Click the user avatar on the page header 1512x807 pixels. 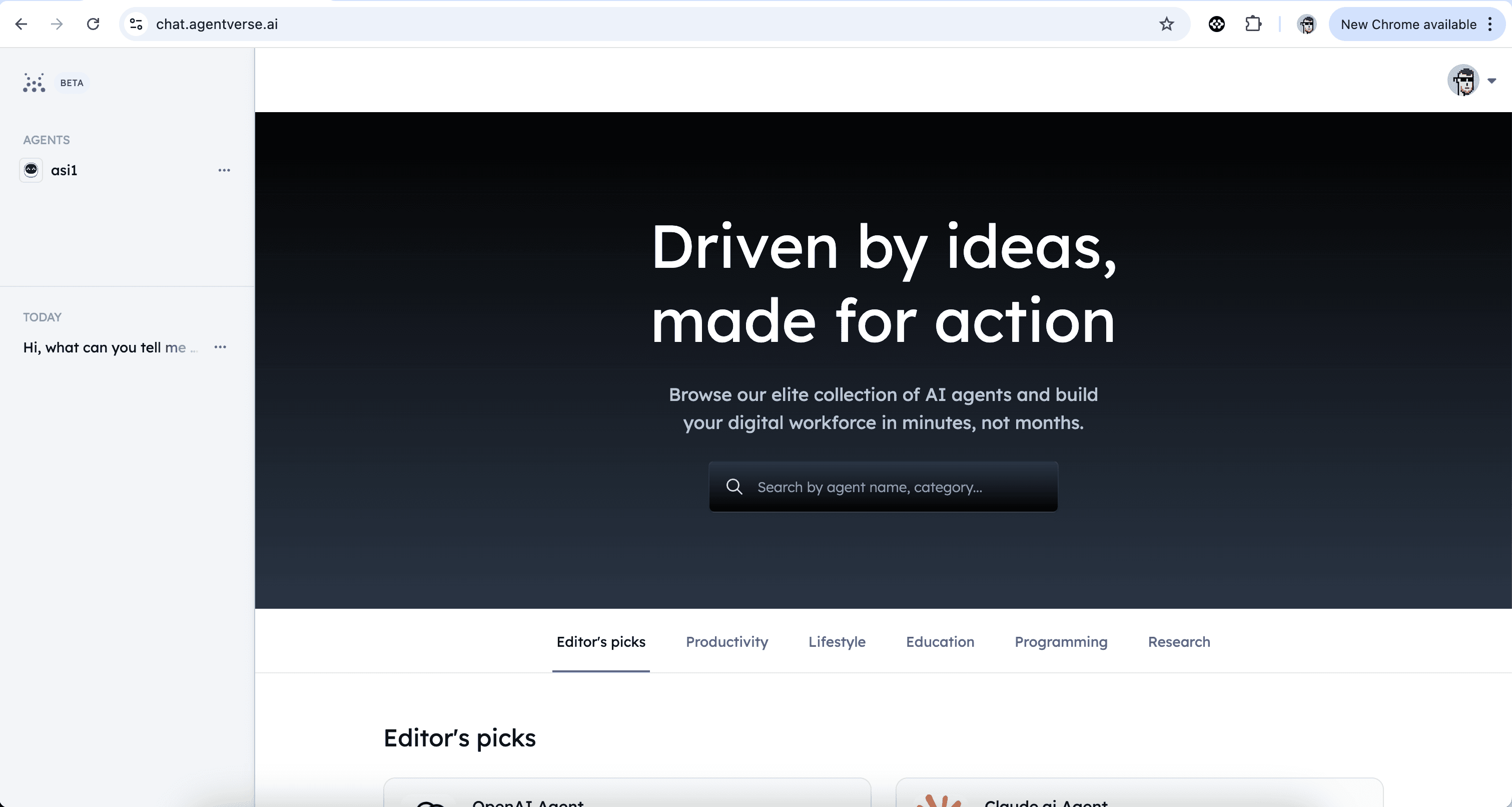click(1463, 81)
